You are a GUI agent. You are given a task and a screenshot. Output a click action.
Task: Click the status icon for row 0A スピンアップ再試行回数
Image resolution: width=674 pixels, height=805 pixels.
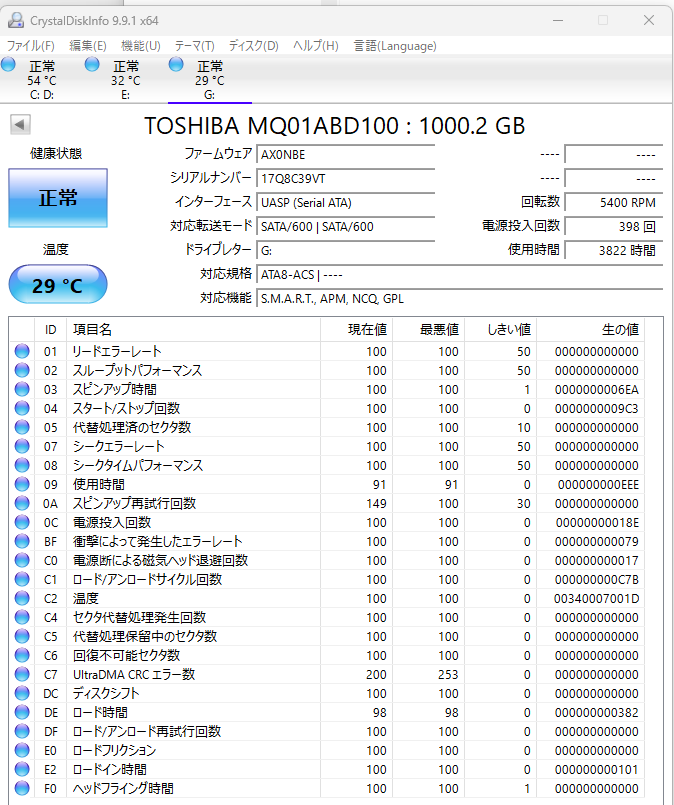coord(22,503)
